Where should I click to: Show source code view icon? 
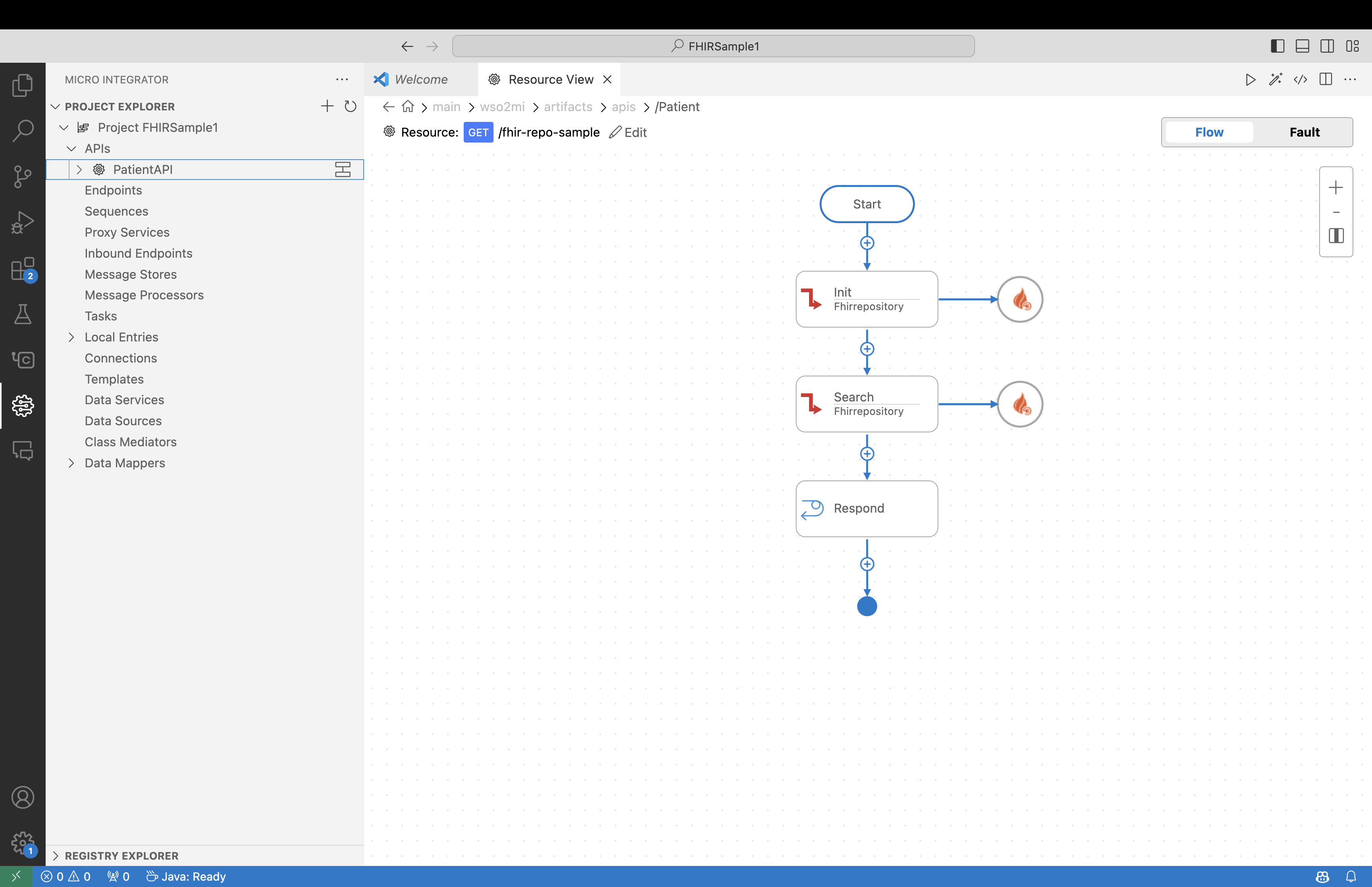click(x=1300, y=79)
